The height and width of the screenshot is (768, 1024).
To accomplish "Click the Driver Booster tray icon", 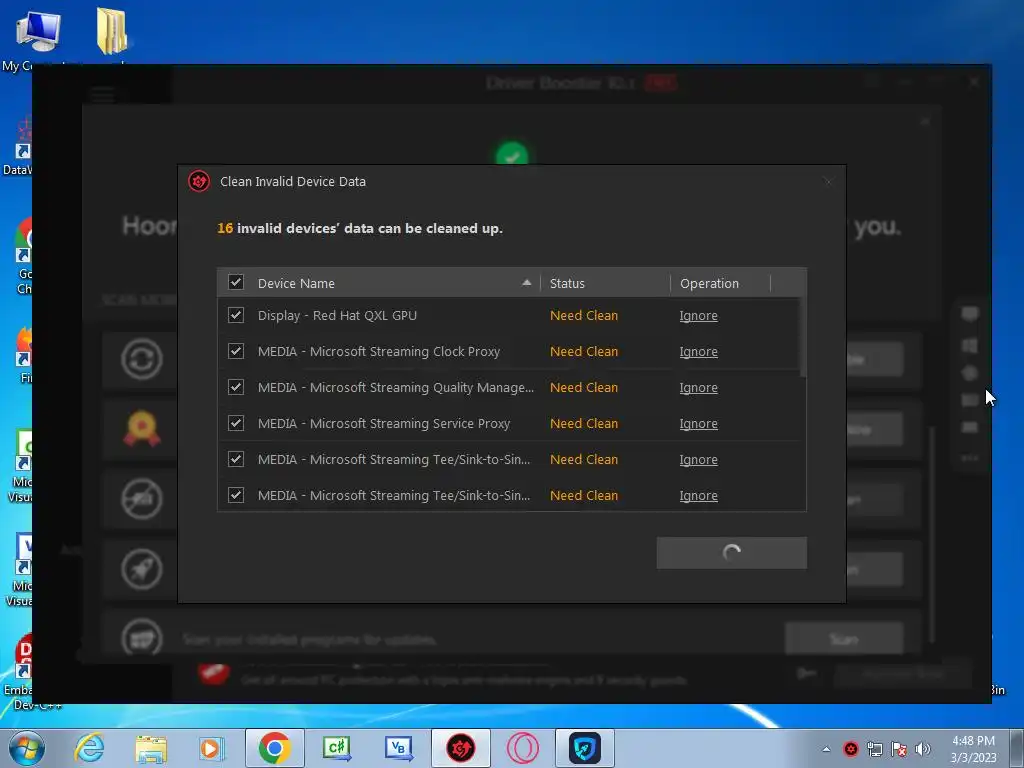I will click(850, 749).
